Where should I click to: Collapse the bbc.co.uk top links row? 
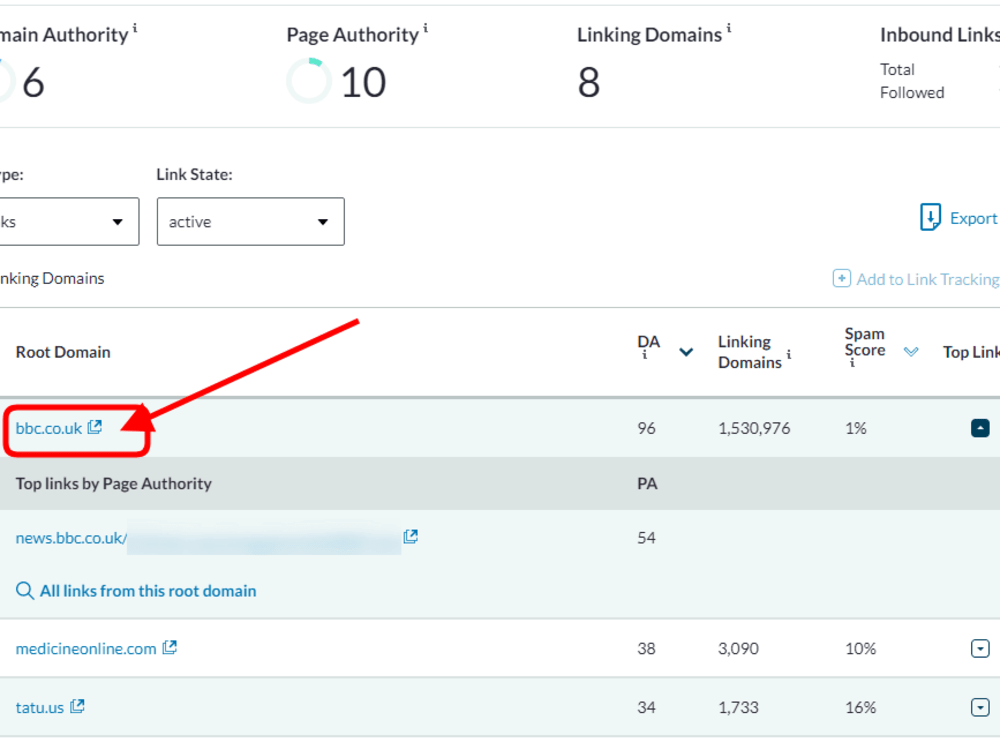point(980,428)
